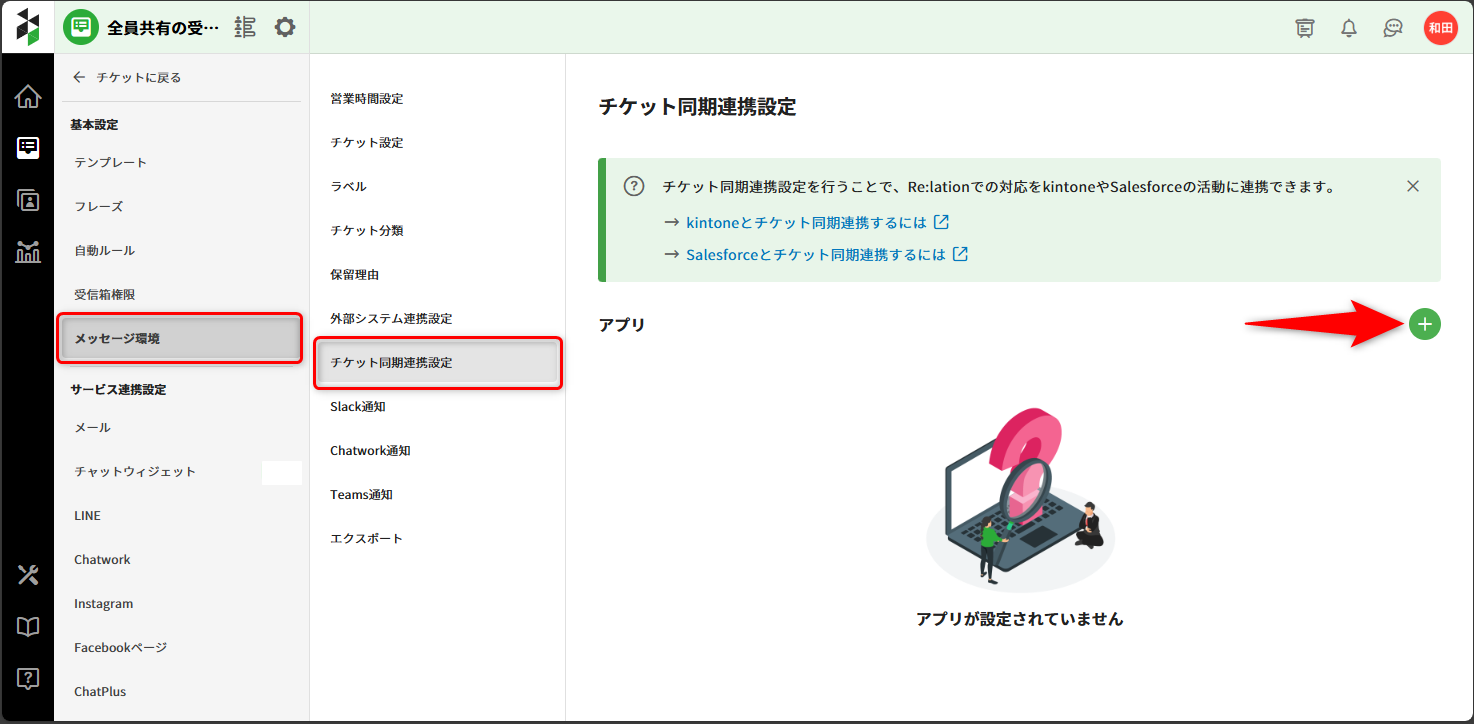Click the 和田 user avatar
The image size is (1474, 724).
point(1440,28)
